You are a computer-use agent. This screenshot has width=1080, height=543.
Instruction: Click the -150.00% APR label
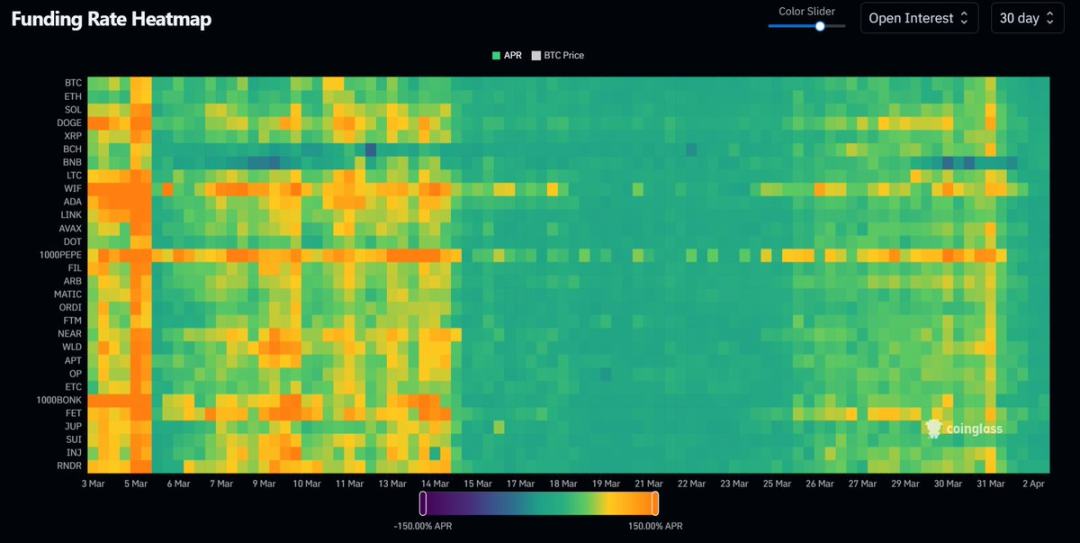pos(423,526)
